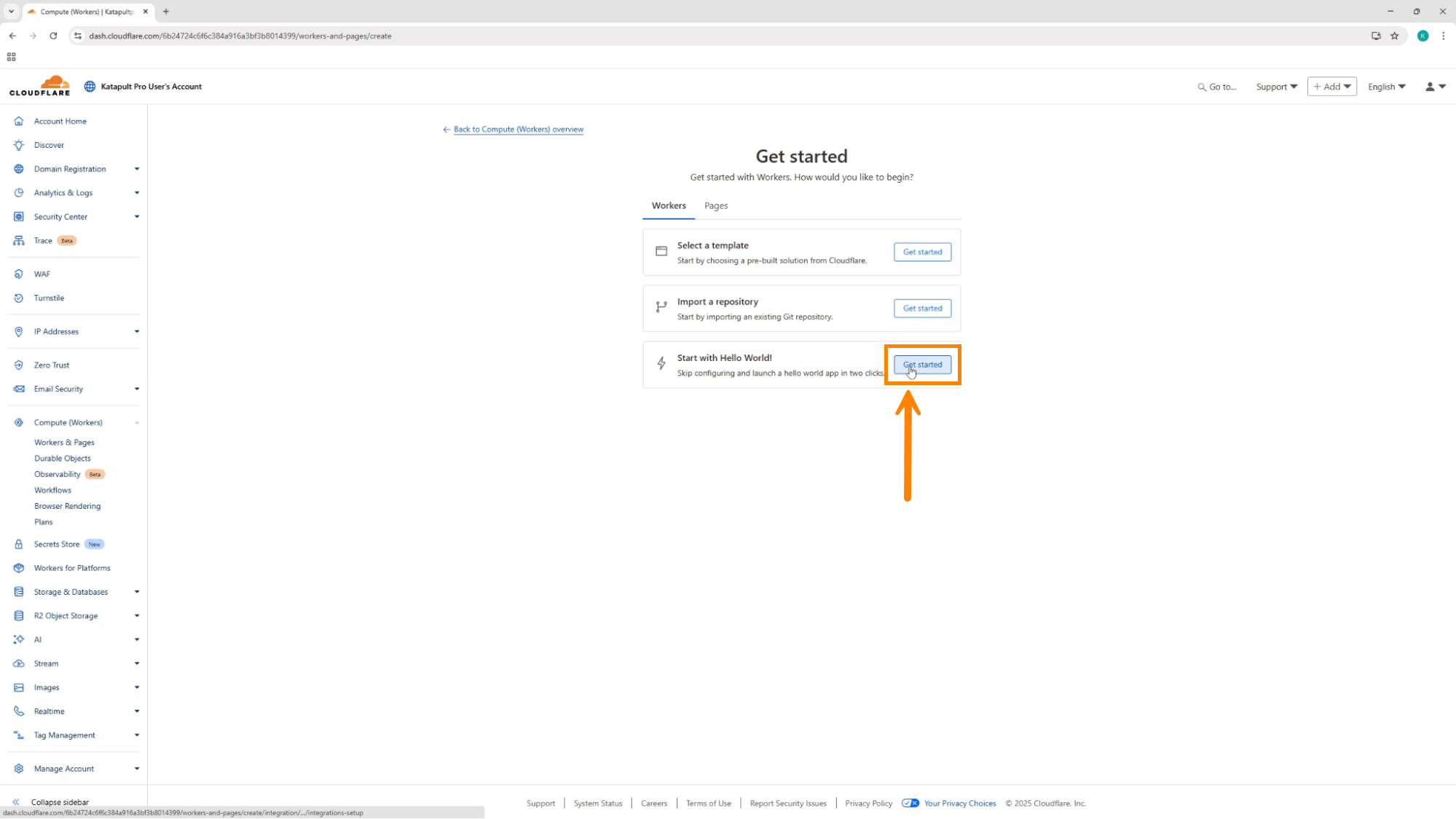Open the Zero Trust sidebar item
Image resolution: width=1456 pixels, height=819 pixels.
pyautogui.click(x=51, y=365)
